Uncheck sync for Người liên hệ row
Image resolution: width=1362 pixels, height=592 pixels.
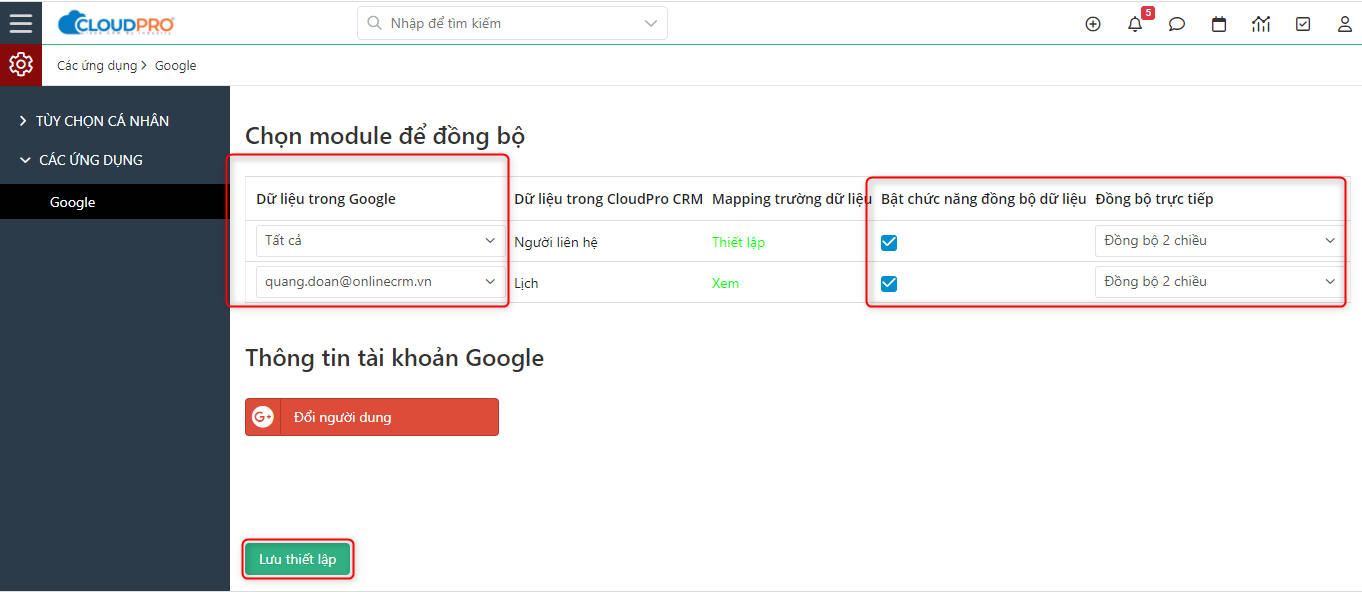point(889,242)
